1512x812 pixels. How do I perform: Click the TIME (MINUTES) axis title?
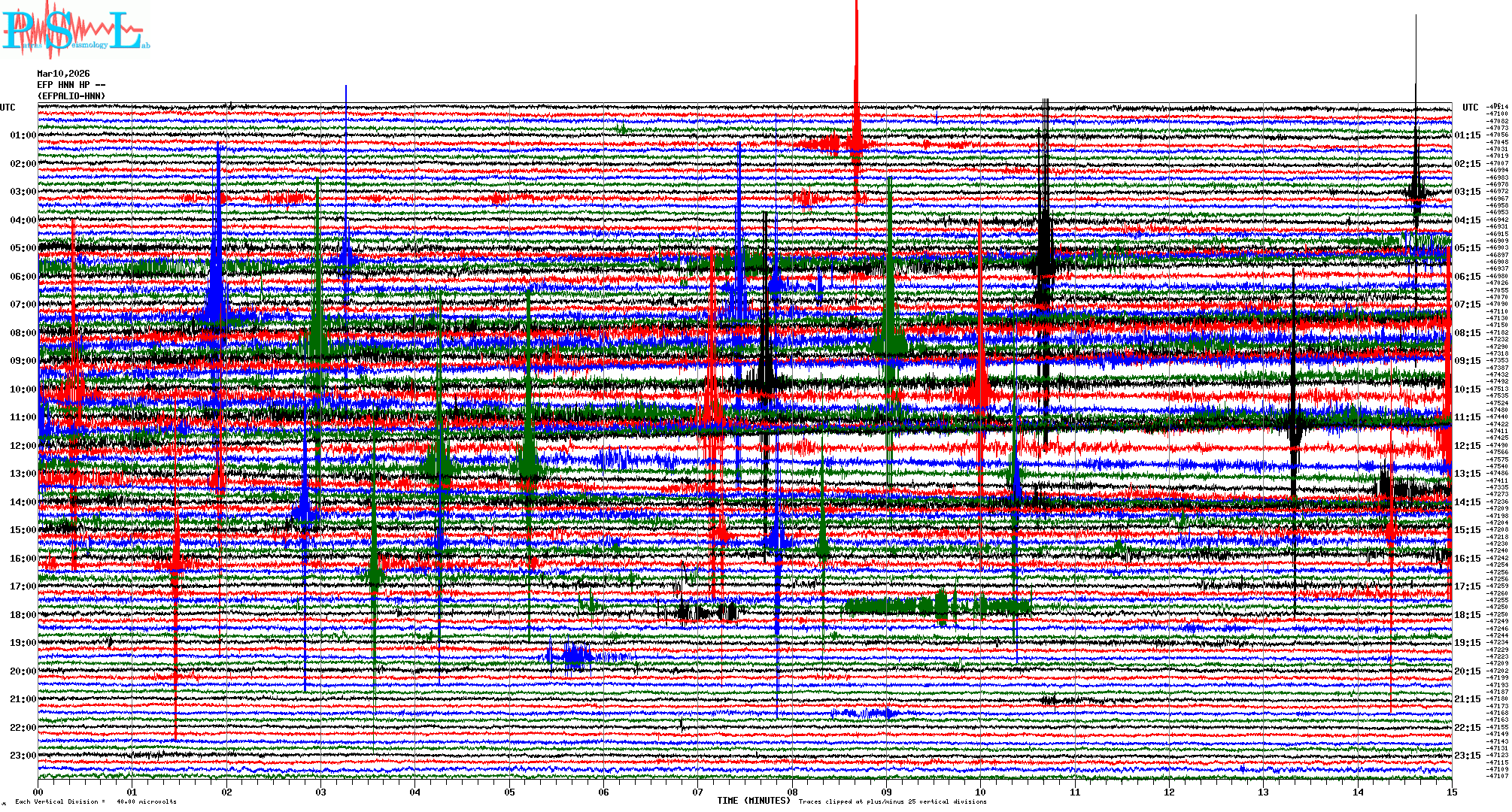[x=753, y=801]
